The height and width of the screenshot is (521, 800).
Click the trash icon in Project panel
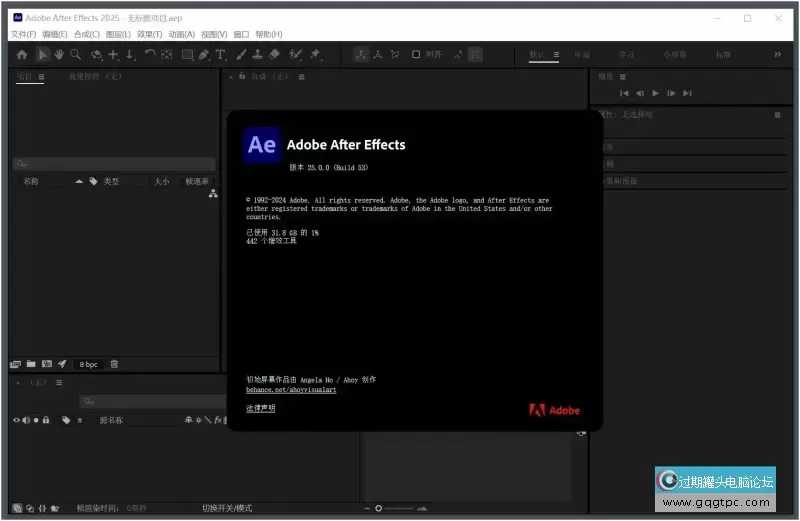tap(114, 364)
